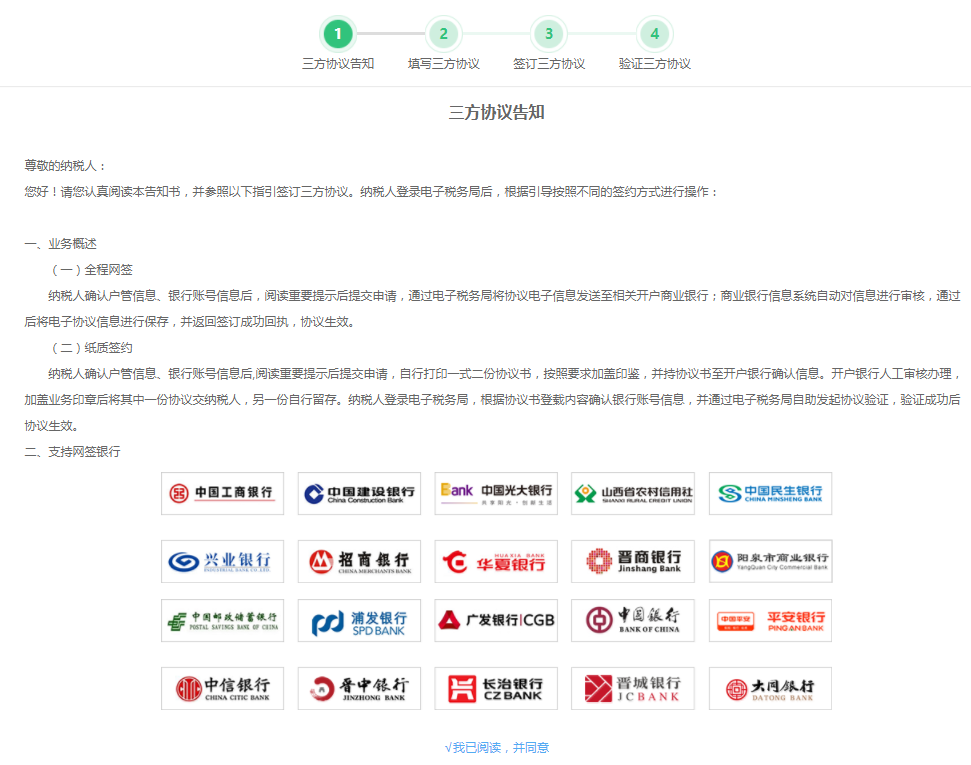Click the 阳泉市商业银行 logo
The height and width of the screenshot is (765, 971).
click(x=770, y=561)
